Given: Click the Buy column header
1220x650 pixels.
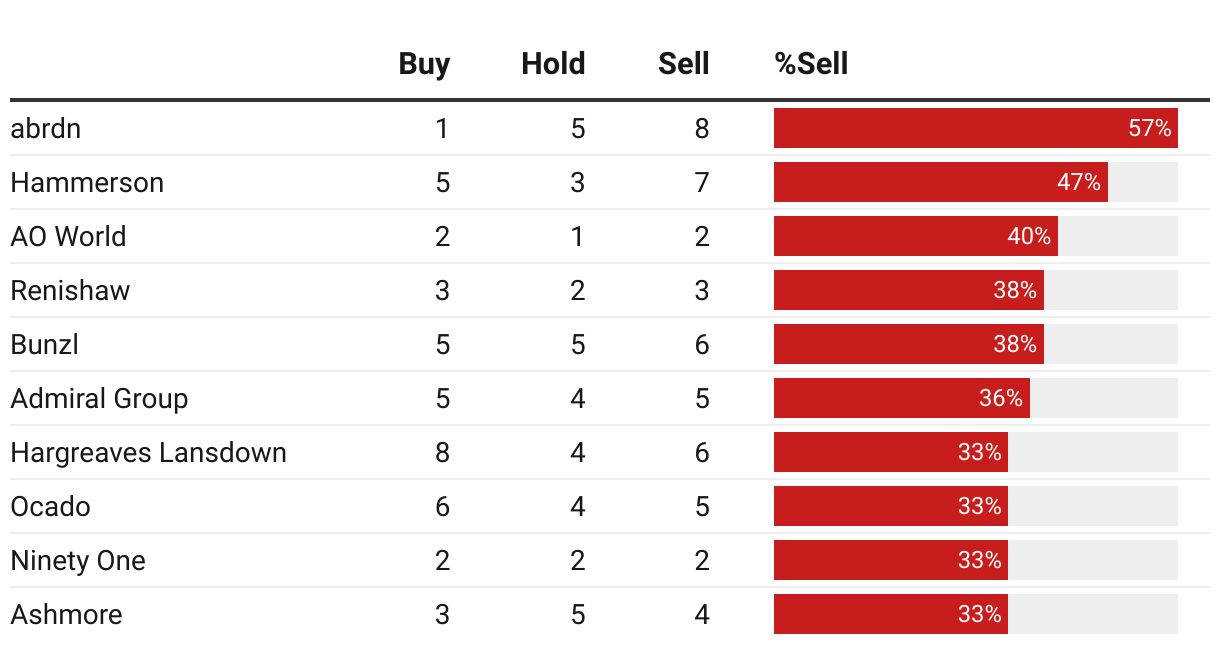Looking at the screenshot, I should [424, 64].
